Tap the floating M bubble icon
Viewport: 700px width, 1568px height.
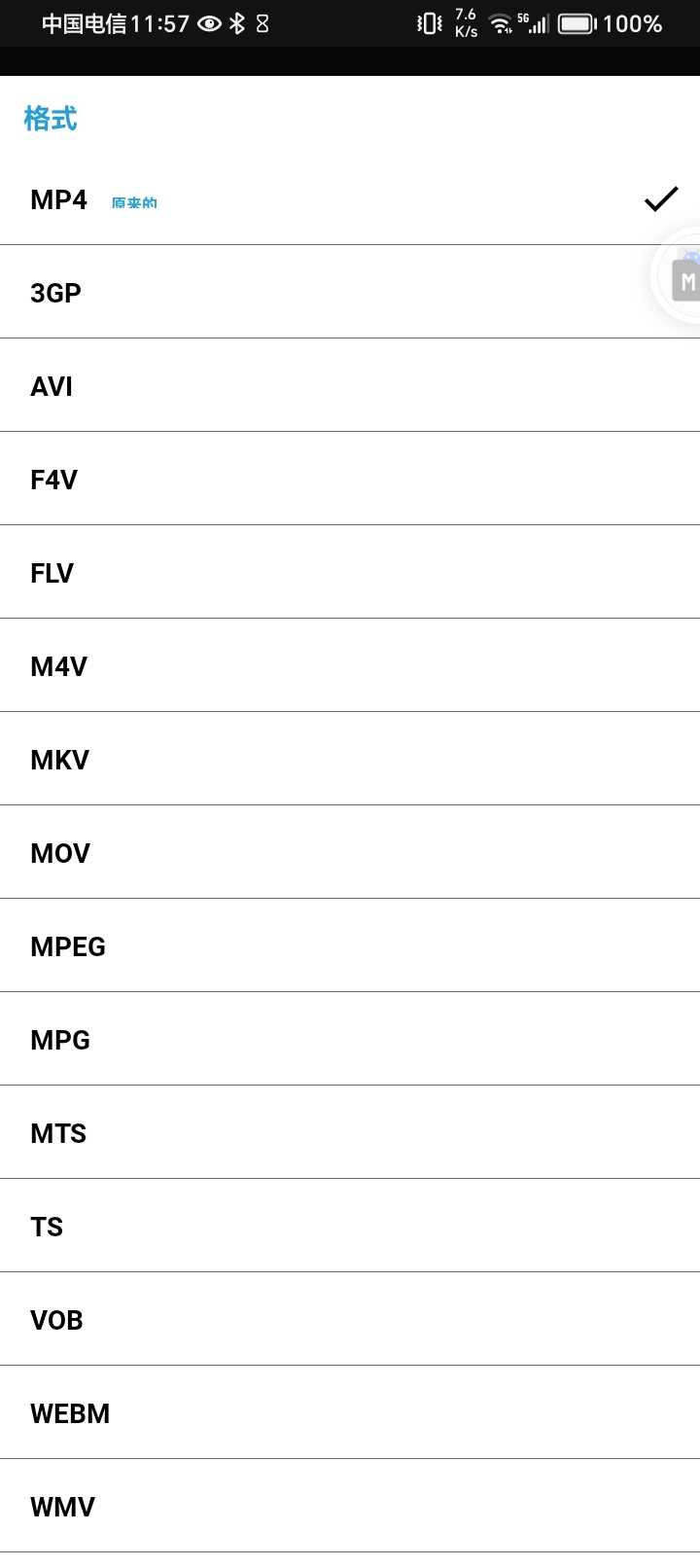point(685,280)
